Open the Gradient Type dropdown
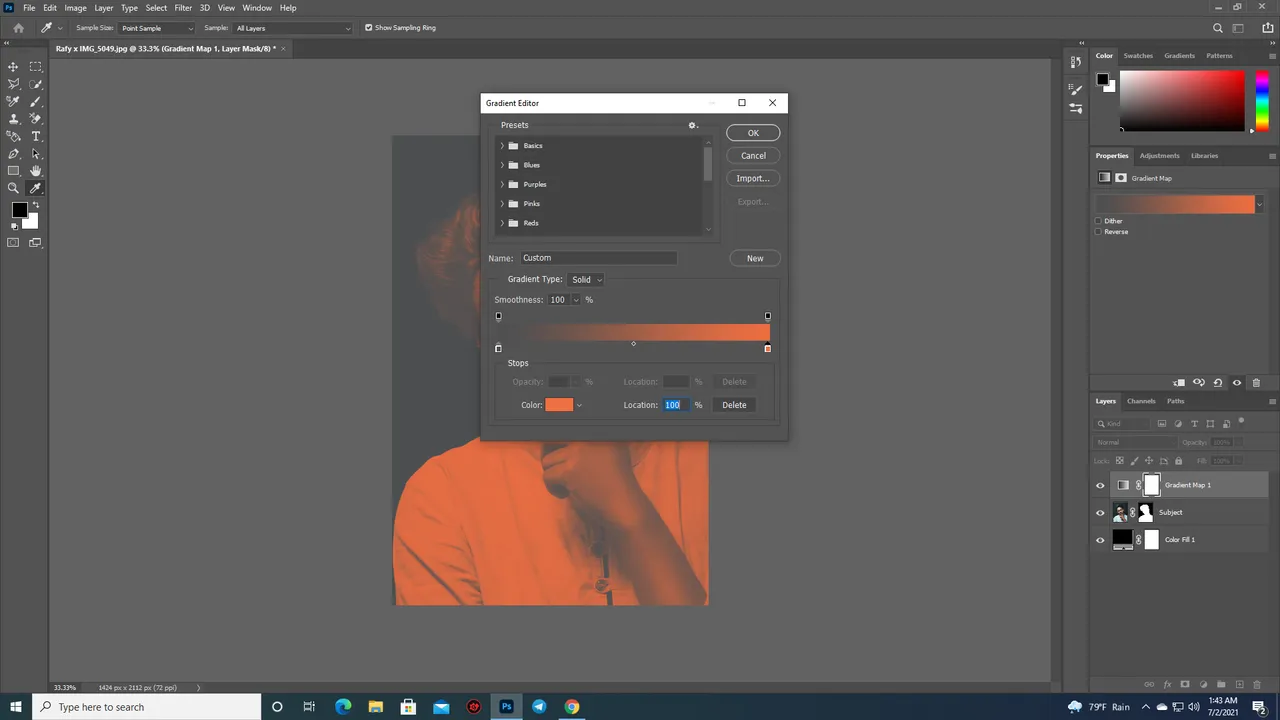This screenshot has width=1280, height=720. point(586,280)
